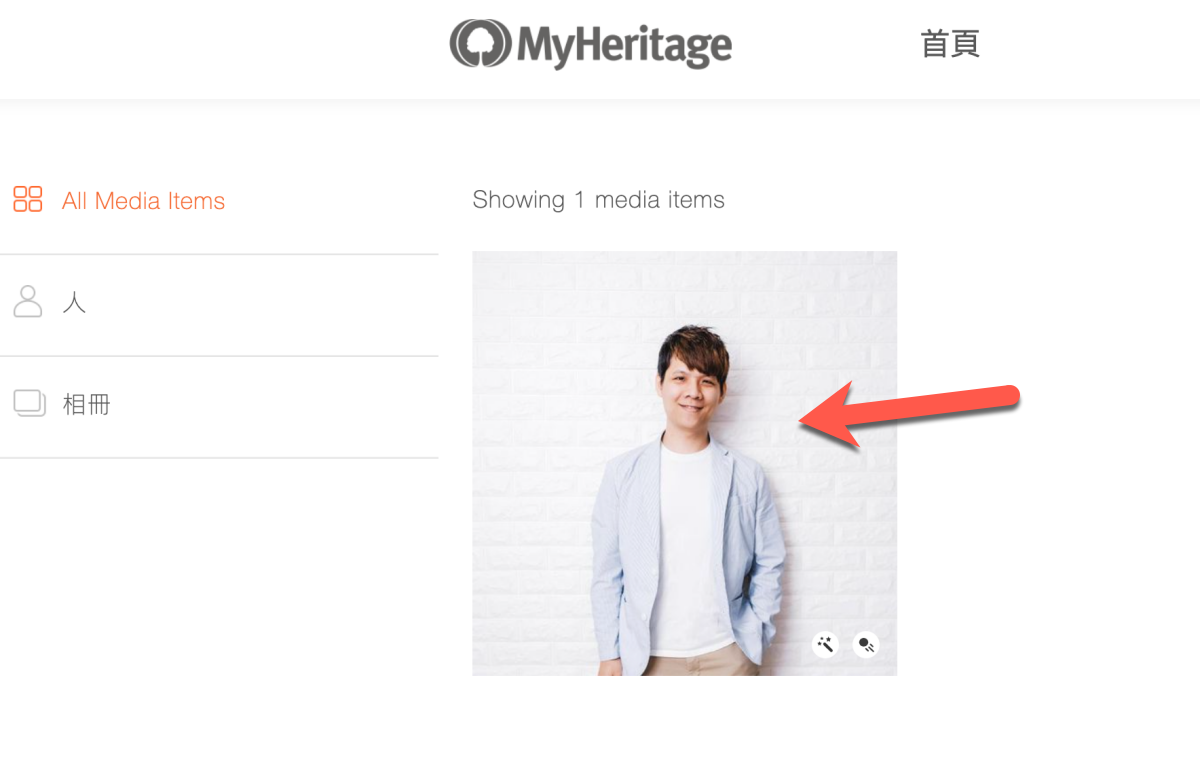The width and height of the screenshot is (1200, 775).
Task: Select the All Media Items label
Action: click(143, 201)
